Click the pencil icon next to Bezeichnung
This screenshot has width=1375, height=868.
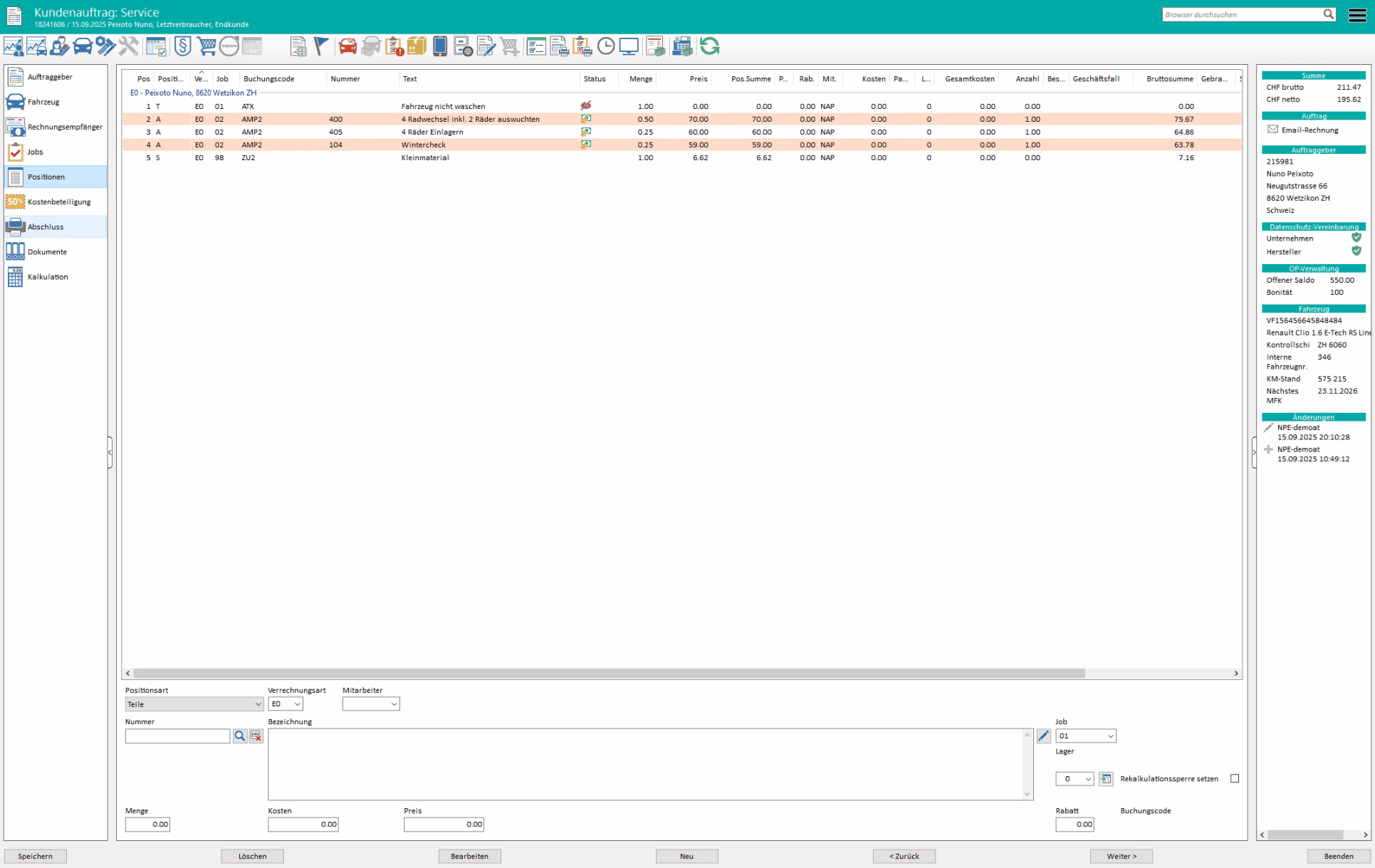(1043, 736)
